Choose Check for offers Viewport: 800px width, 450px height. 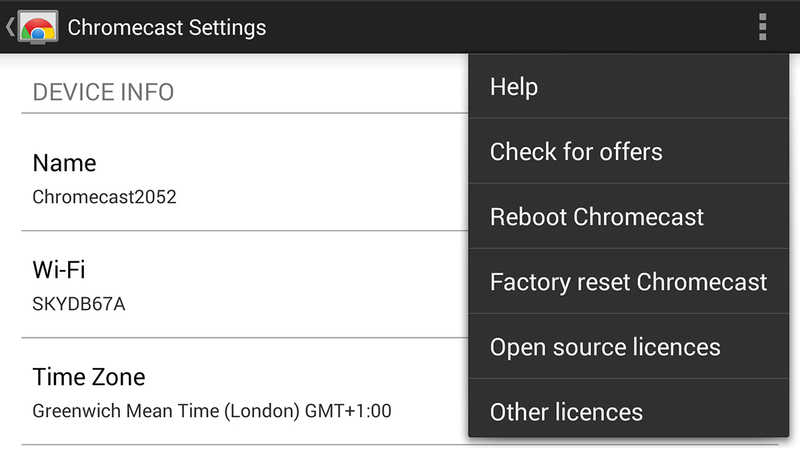629,152
